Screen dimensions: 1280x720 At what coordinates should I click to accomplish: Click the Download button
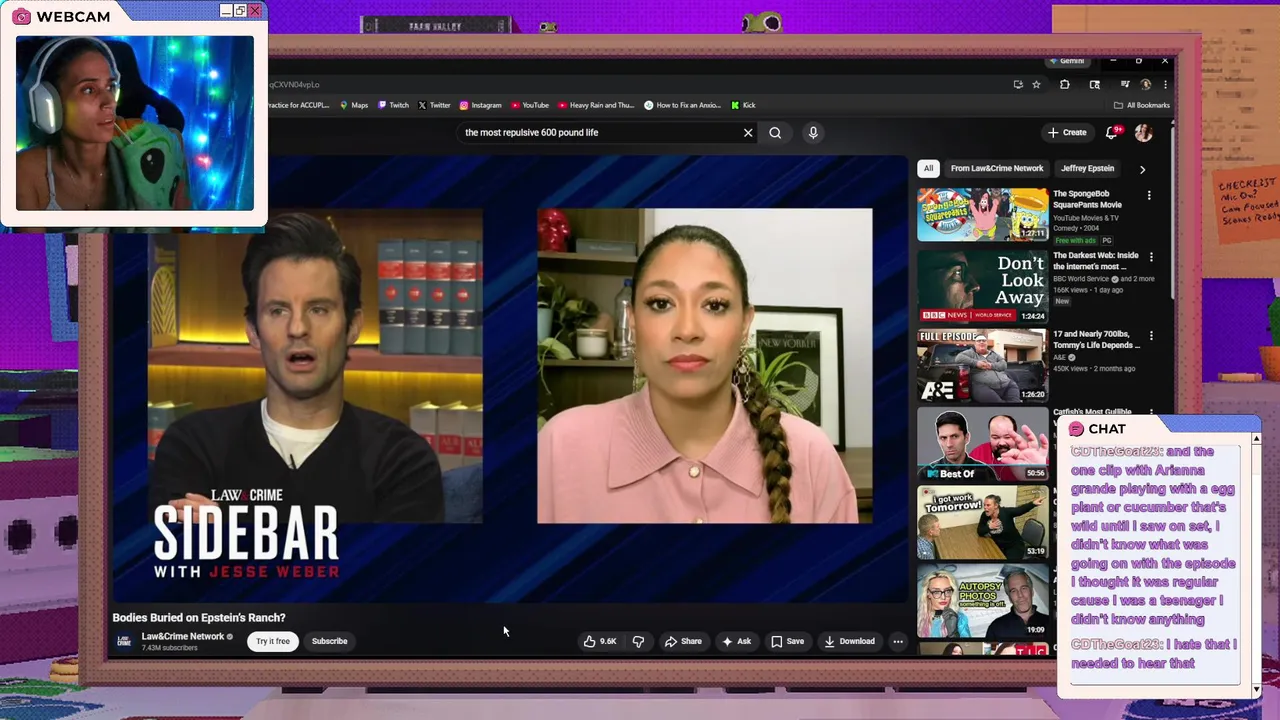[x=850, y=641]
